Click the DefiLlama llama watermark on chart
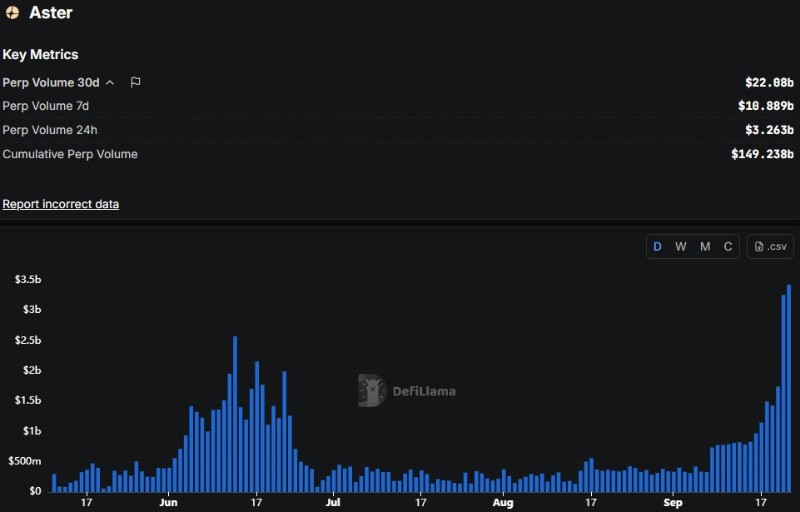The height and width of the screenshot is (512, 800). coord(372,391)
